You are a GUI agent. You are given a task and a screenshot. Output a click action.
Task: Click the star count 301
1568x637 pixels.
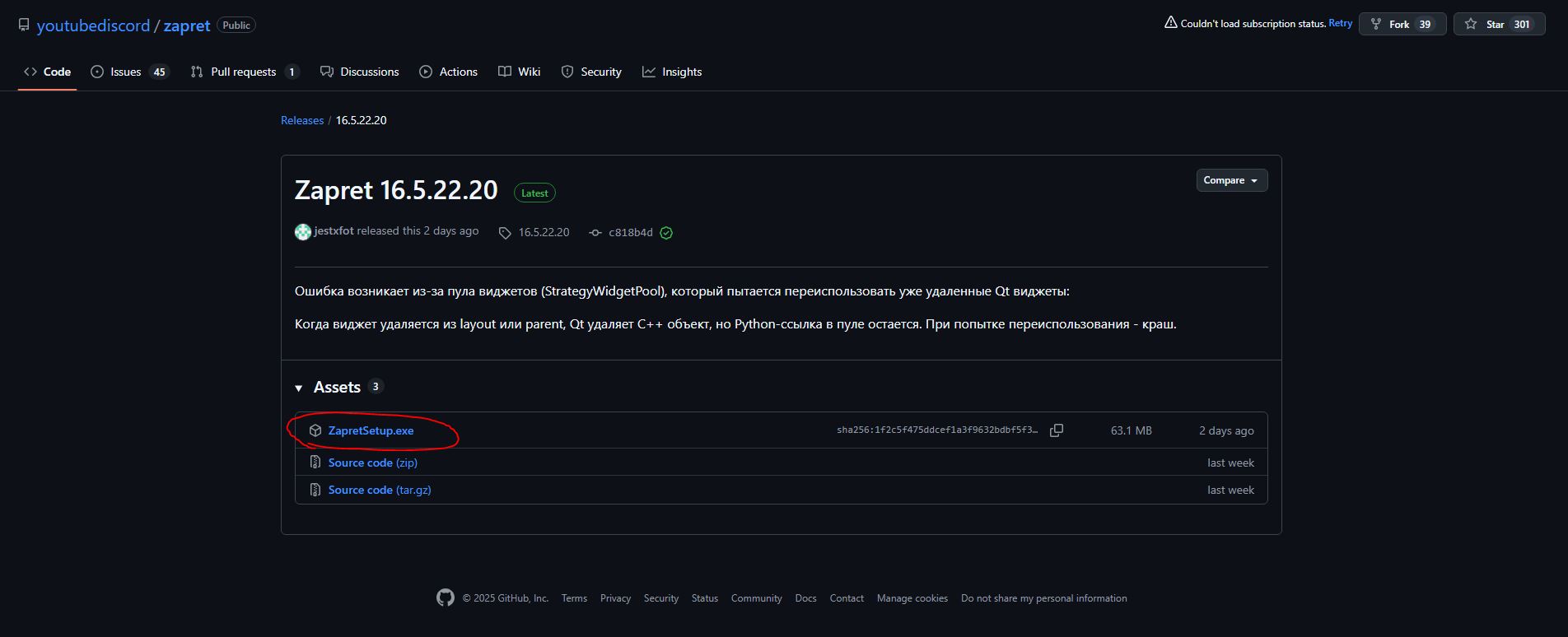click(1522, 24)
